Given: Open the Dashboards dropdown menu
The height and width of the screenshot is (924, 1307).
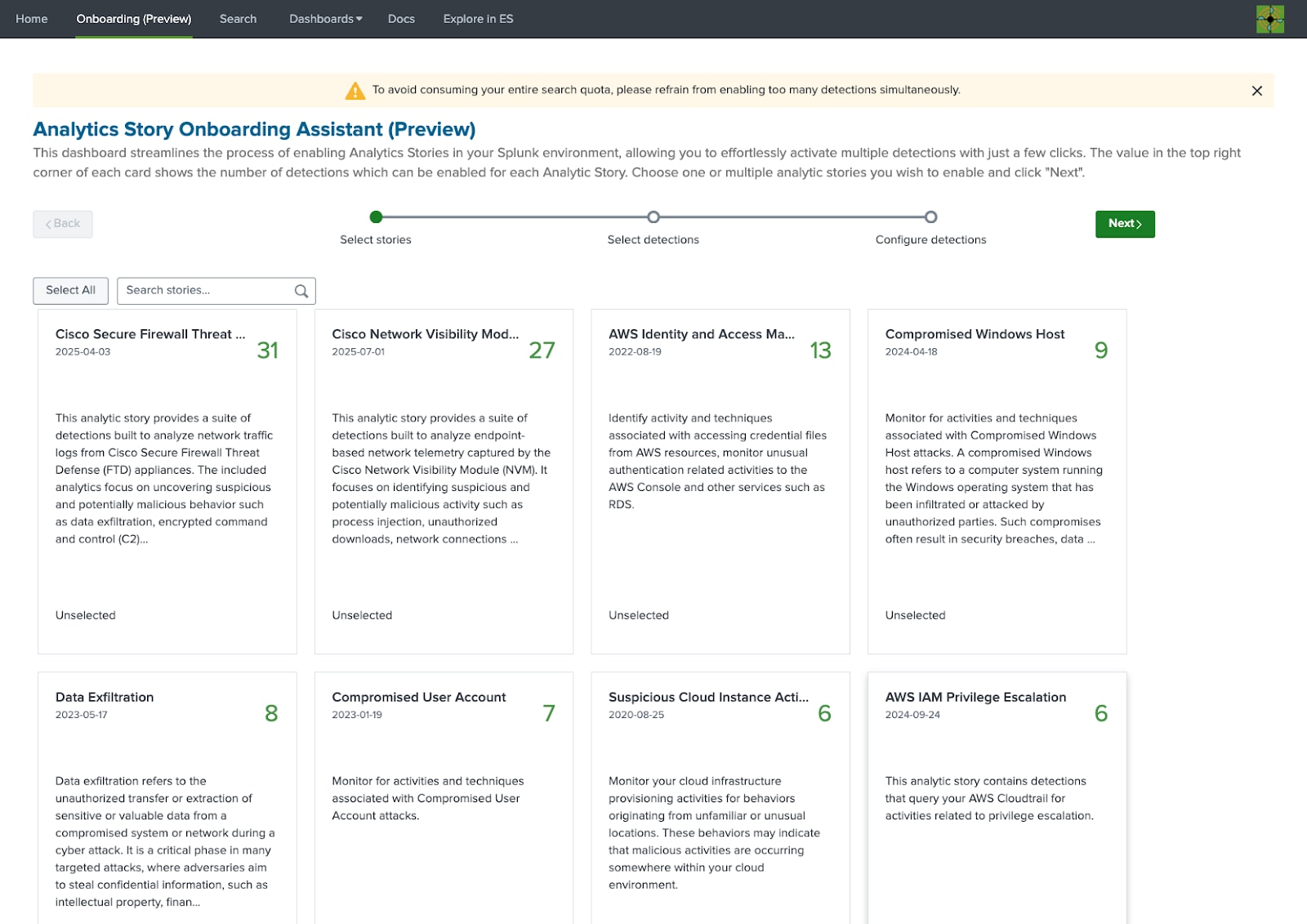Looking at the screenshot, I should point(325,19).
